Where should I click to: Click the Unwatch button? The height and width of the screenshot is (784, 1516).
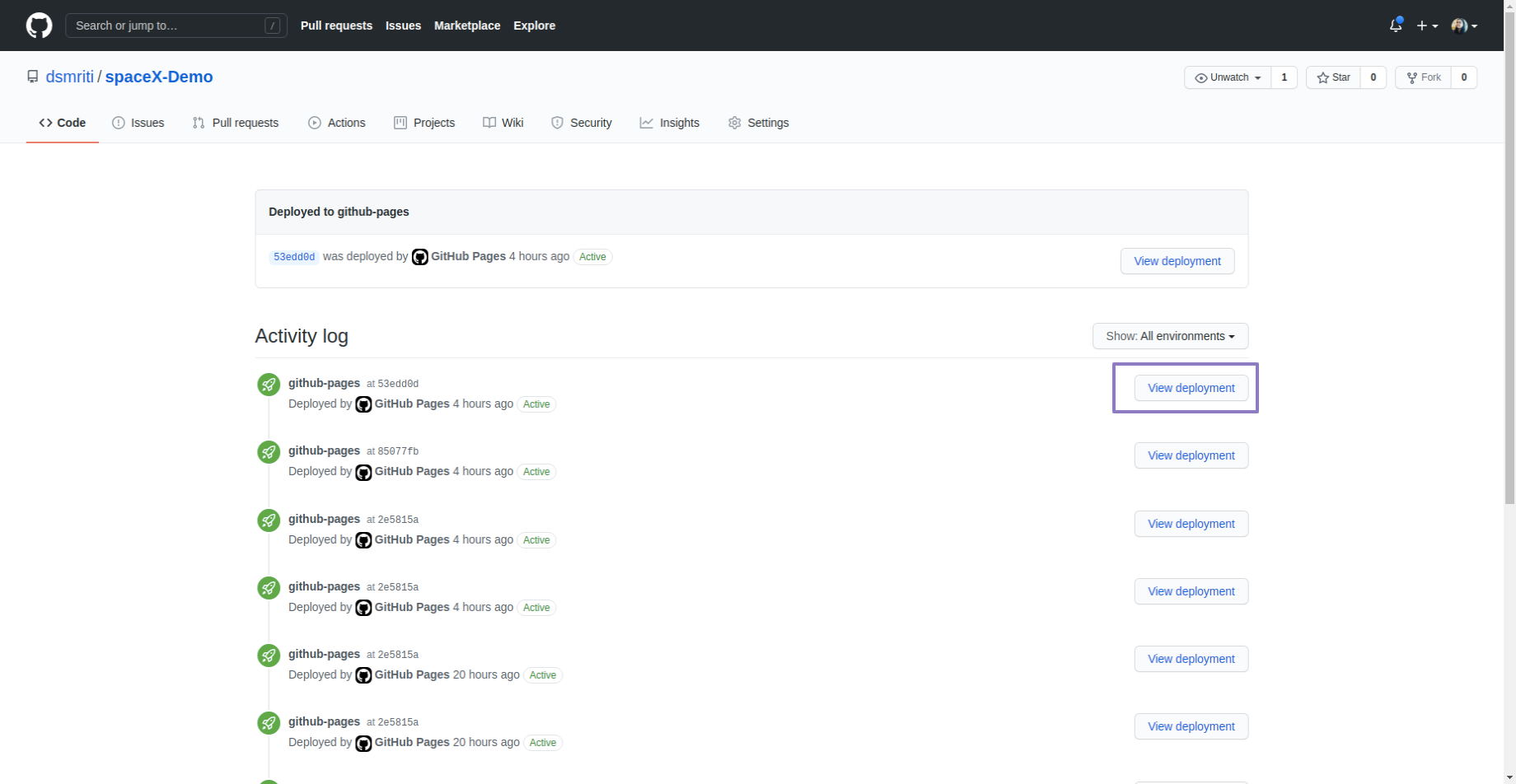tap(1228, 77)
